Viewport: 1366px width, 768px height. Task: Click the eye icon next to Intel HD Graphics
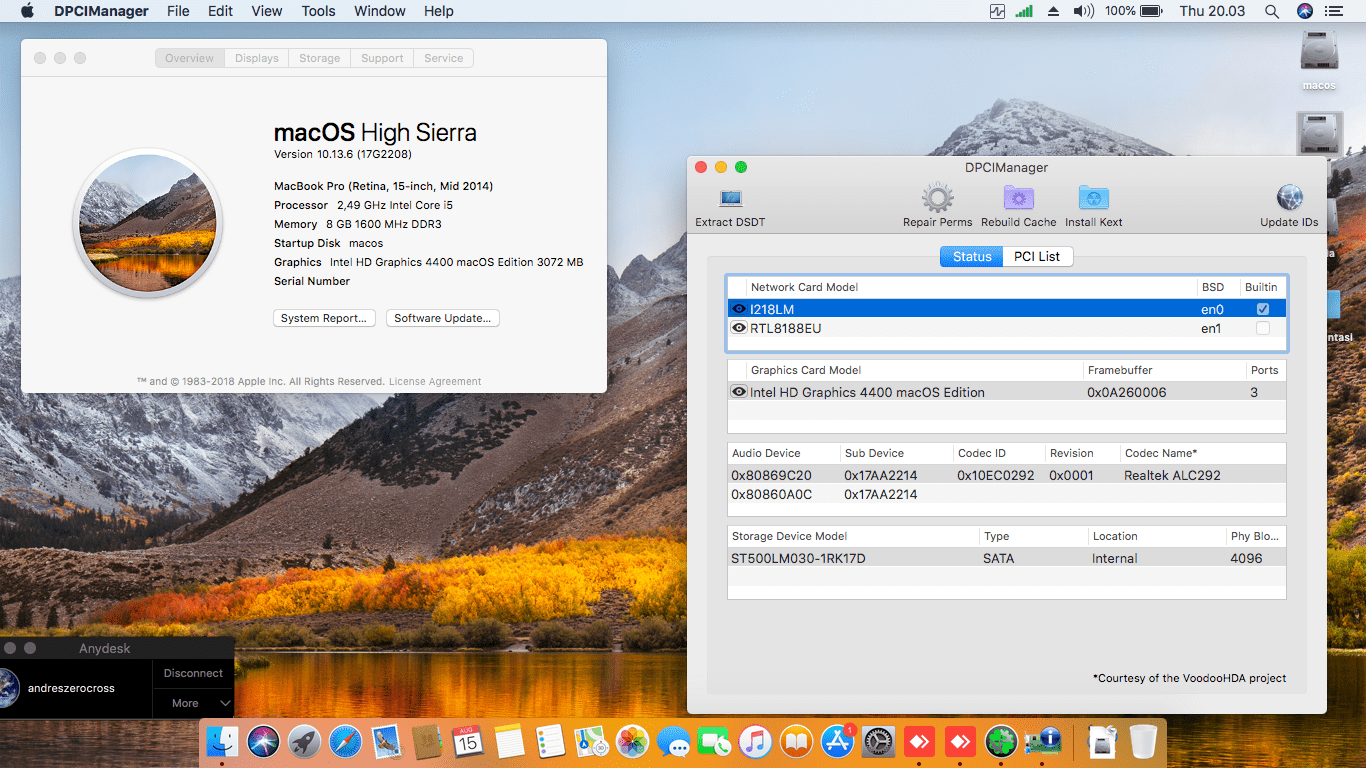pos(739,392)
